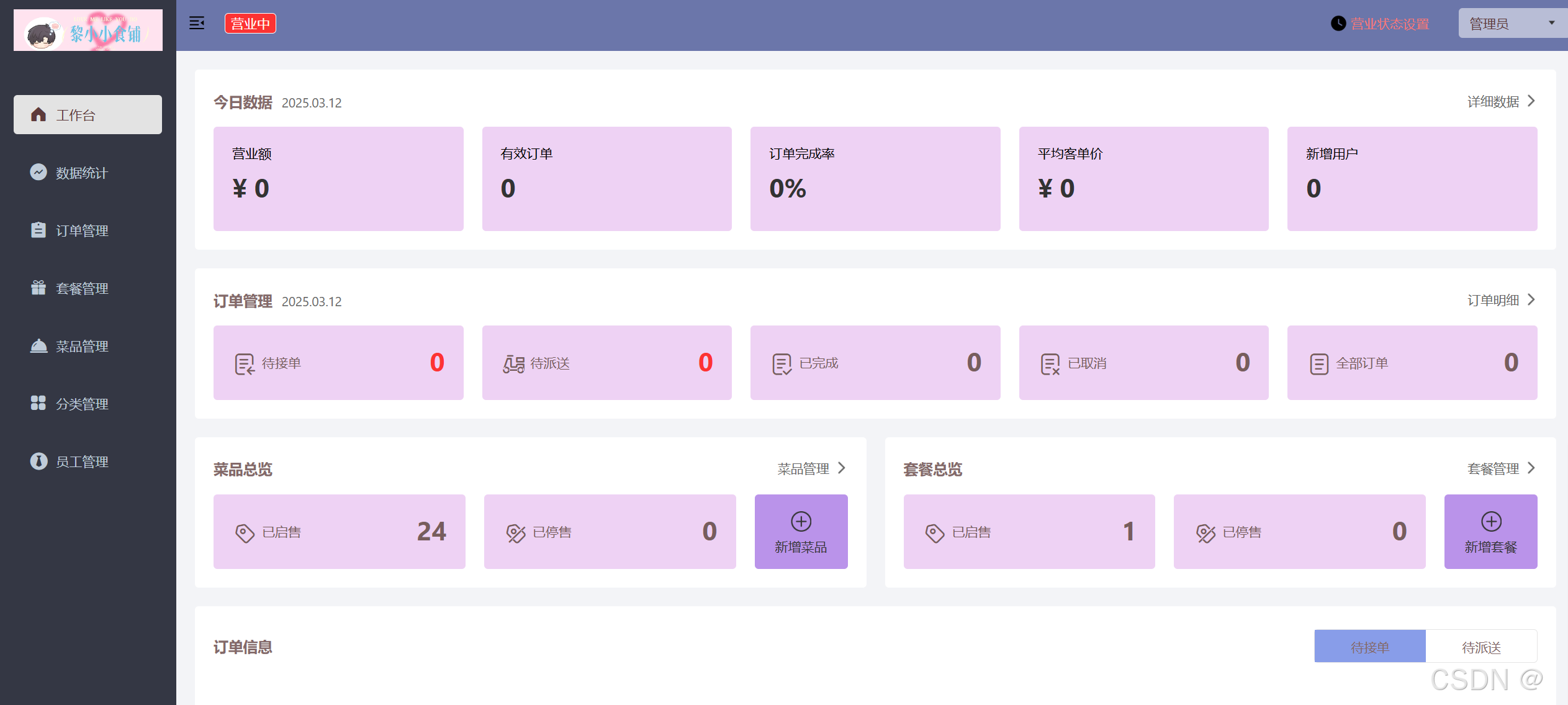Click the grid icon of 分类管理
Viewport: 1568px width, 705px height.
click(x=38, y=403)
